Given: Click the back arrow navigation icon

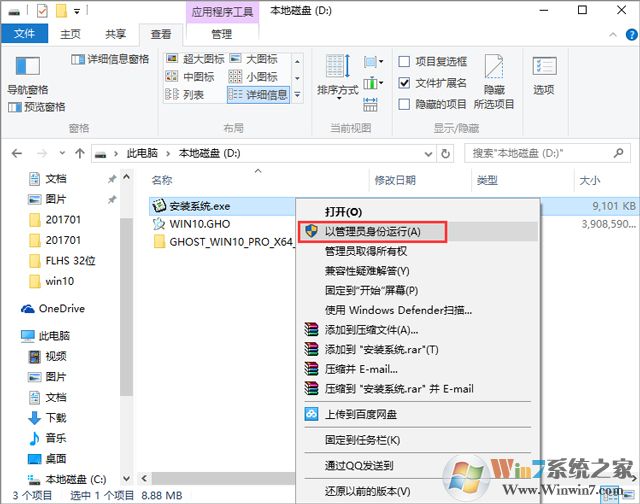Looking at the screenshot, I should point(17,153).
